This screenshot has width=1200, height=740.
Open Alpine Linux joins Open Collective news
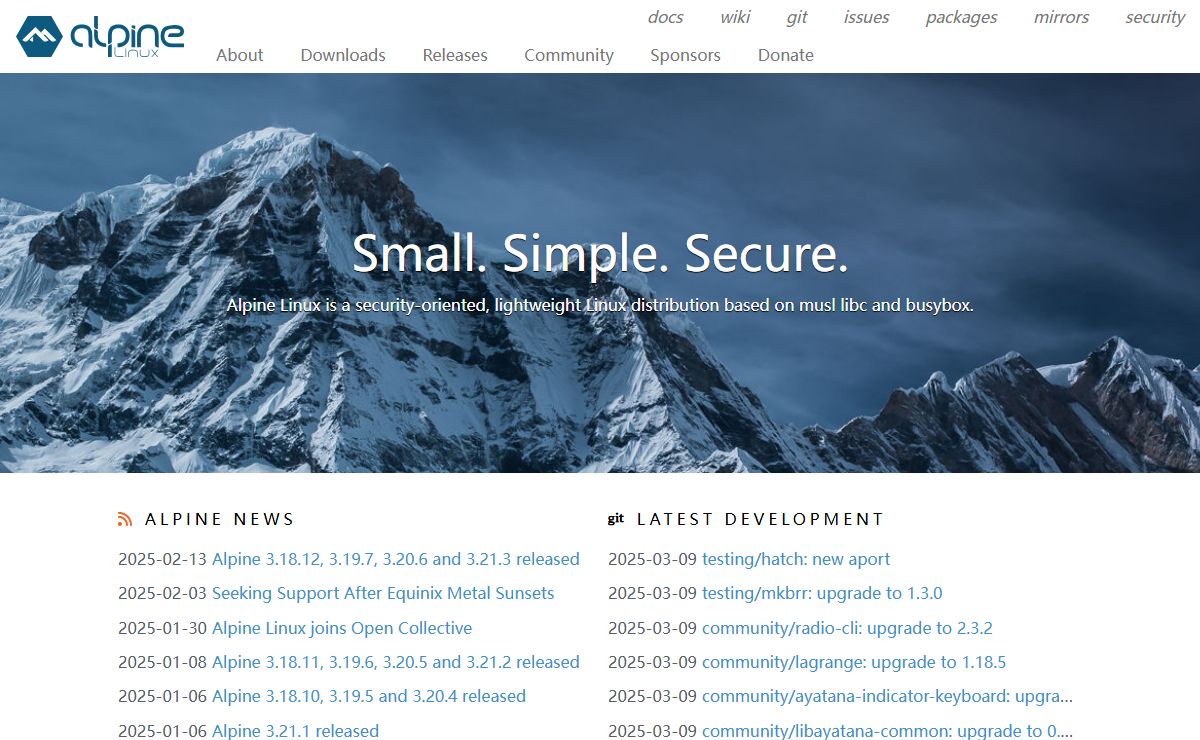coord(342,628)
